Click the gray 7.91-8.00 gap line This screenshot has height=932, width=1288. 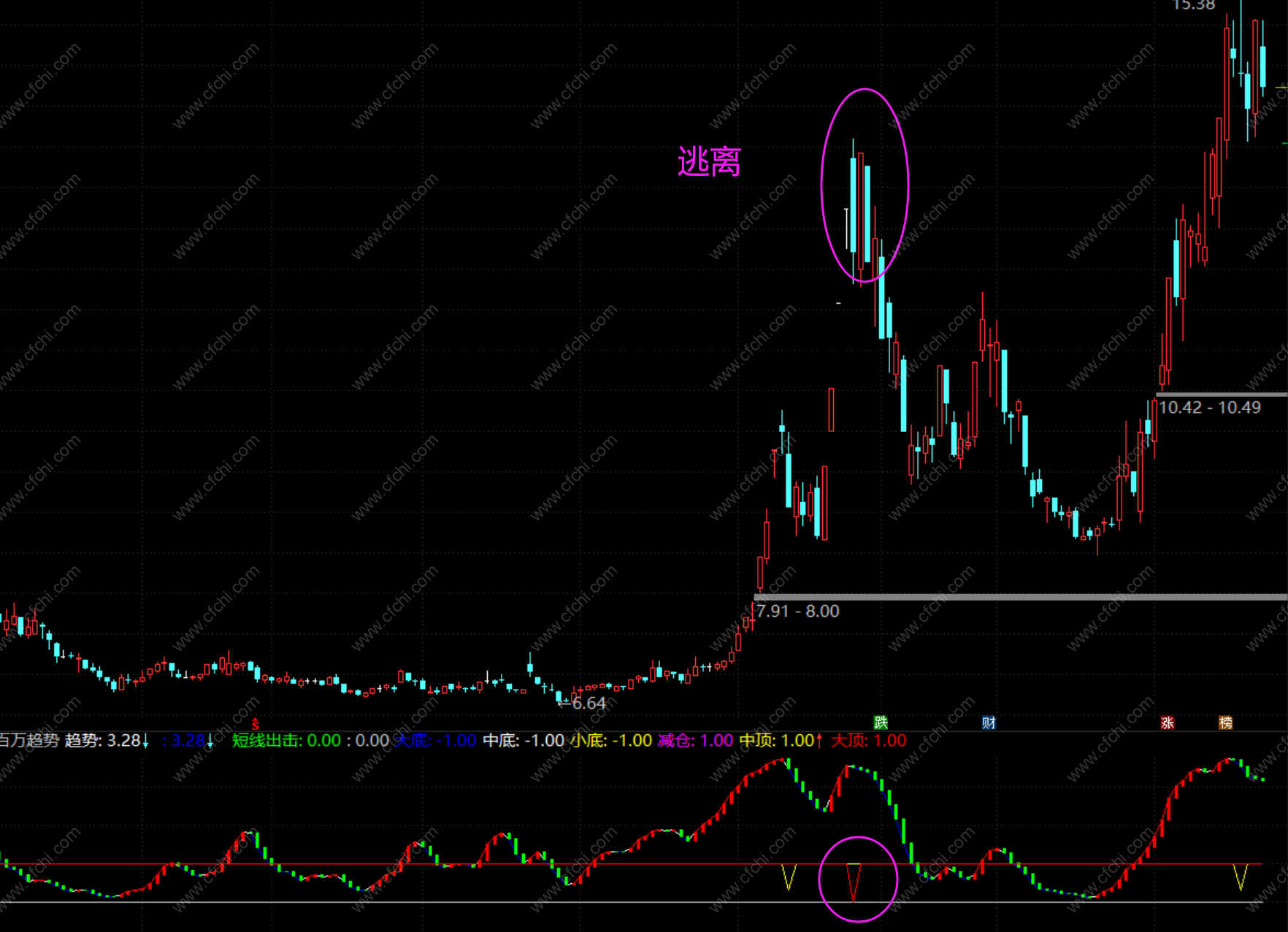1020,597
